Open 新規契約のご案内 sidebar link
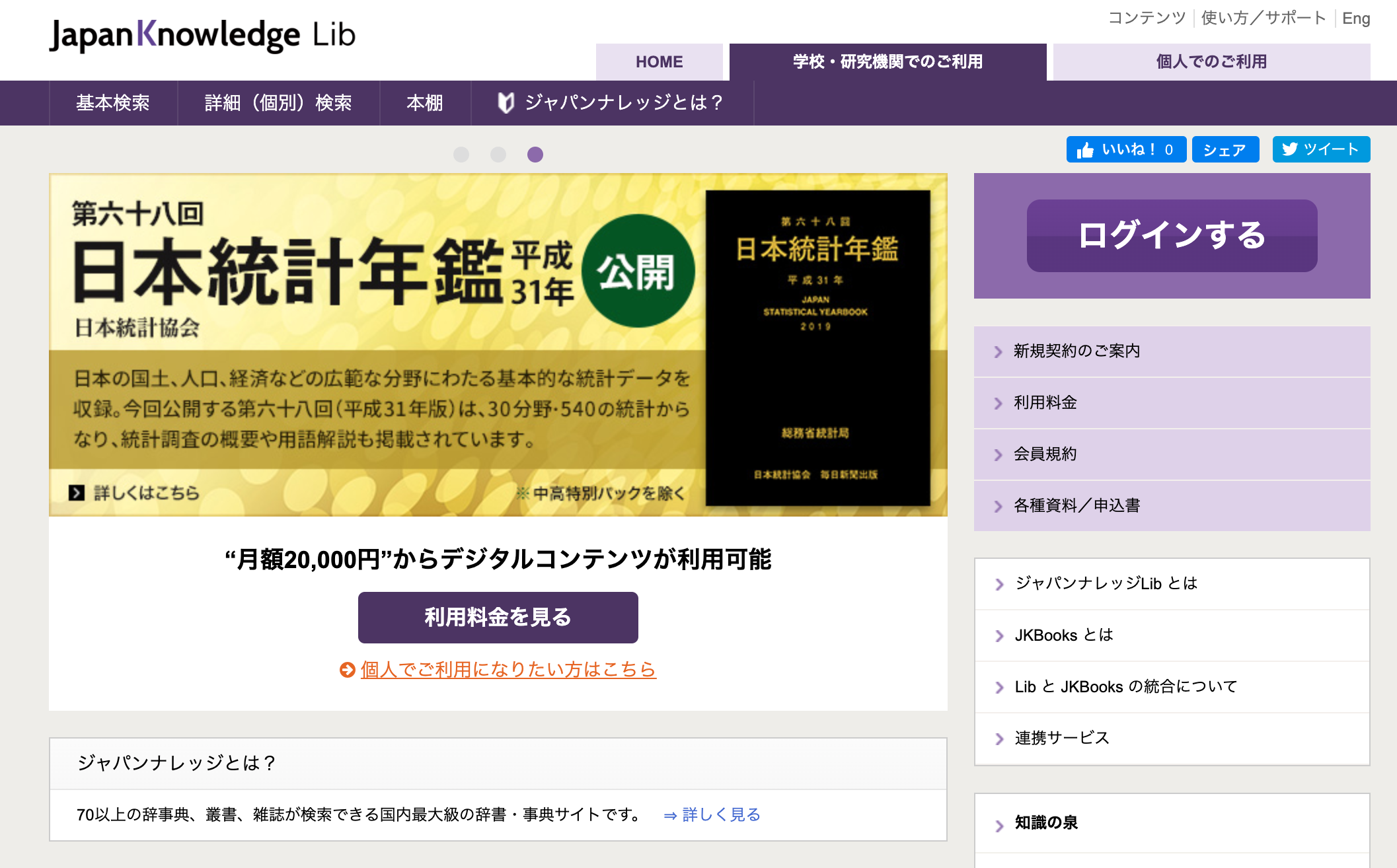1397x868 pixels. pyautogui.click(x=1172, y=351)
